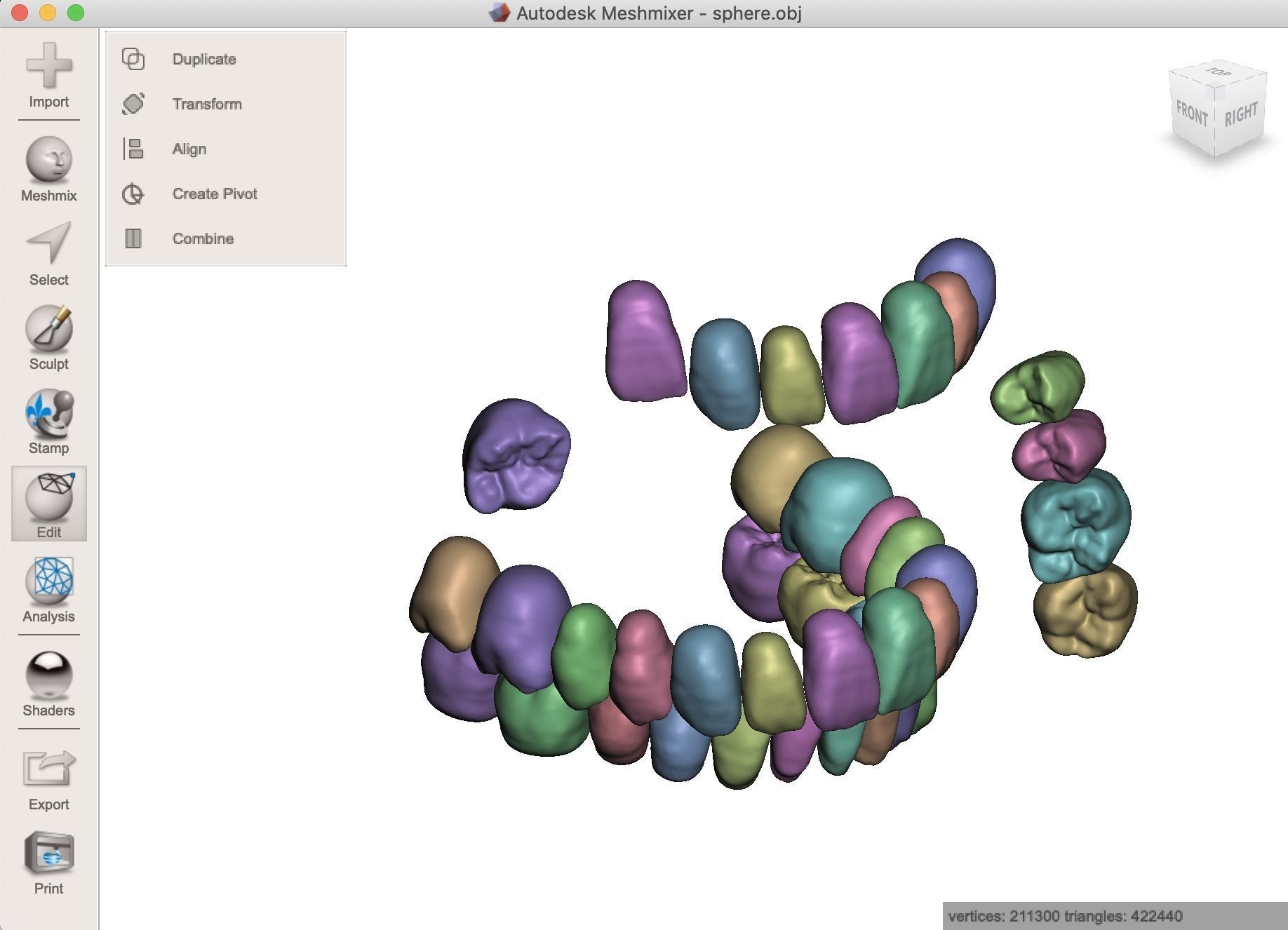Viewport: 1288px width, 930px height.
Task: Choose Duplicate from the Edit menu
Action: (226, 59)
